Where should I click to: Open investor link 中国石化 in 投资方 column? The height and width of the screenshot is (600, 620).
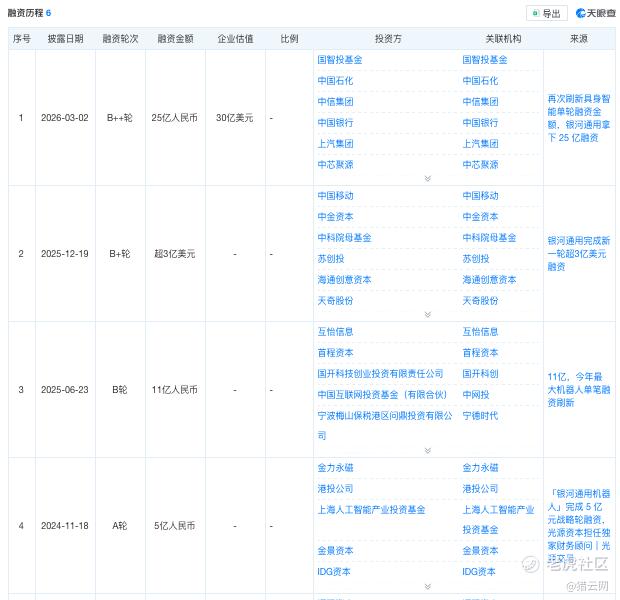coord(335,81)
